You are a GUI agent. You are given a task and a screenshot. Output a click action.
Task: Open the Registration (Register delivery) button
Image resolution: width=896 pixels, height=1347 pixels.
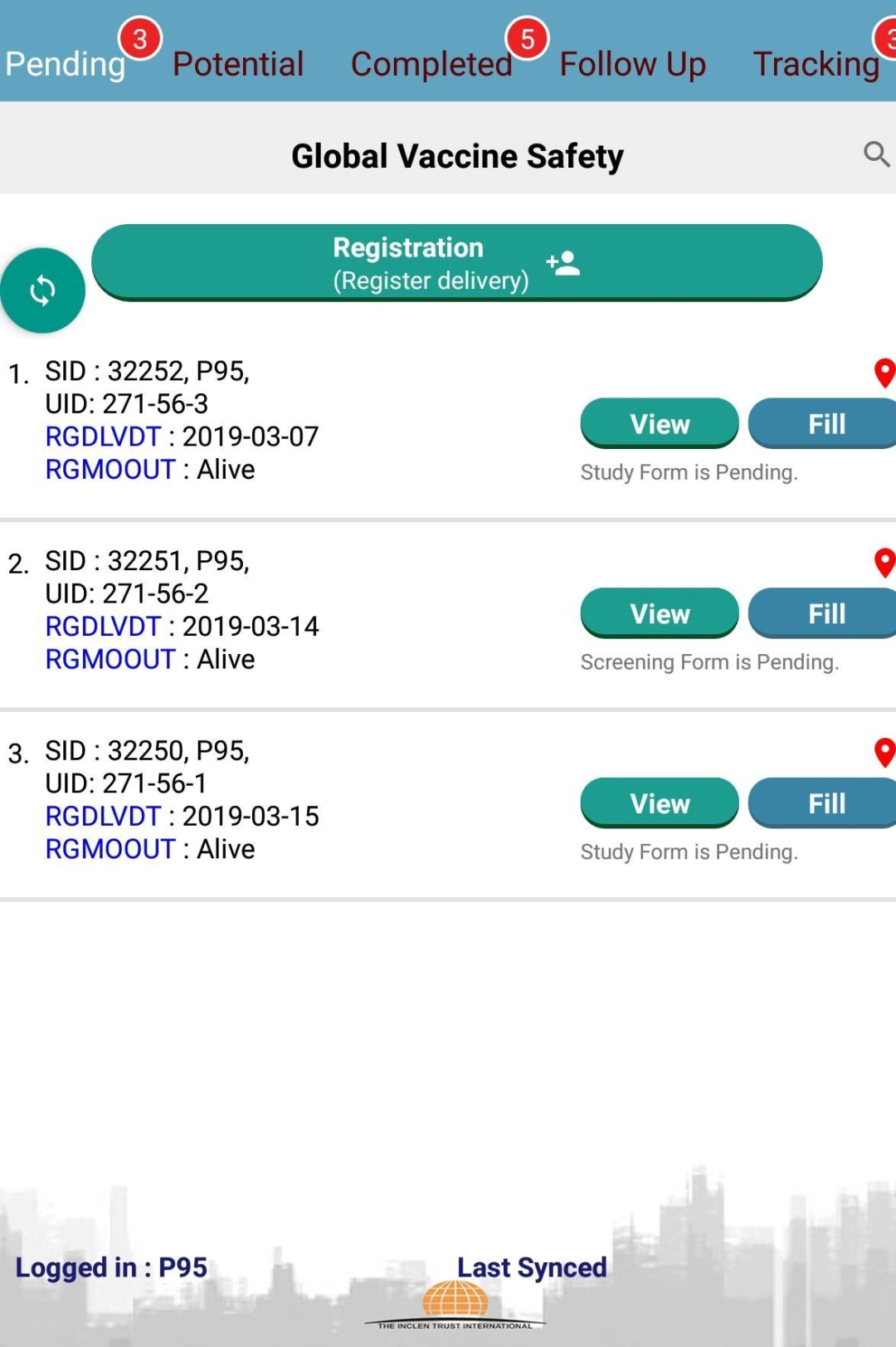(431, 262)
